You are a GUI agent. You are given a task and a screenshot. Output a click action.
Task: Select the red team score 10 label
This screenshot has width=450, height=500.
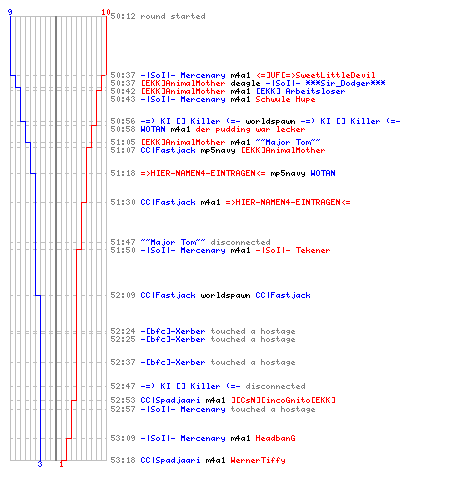coord(106,12)
